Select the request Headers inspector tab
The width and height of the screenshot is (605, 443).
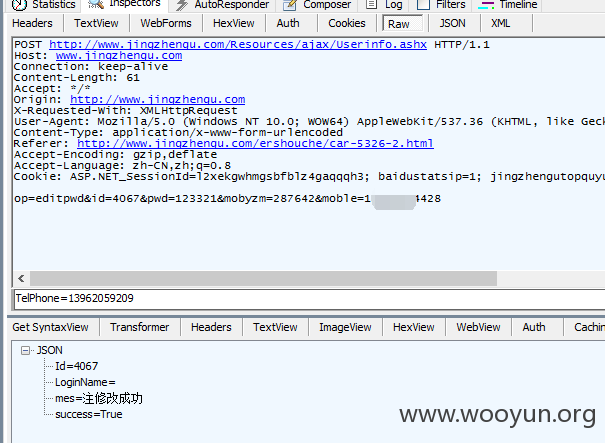coord(32,23)
